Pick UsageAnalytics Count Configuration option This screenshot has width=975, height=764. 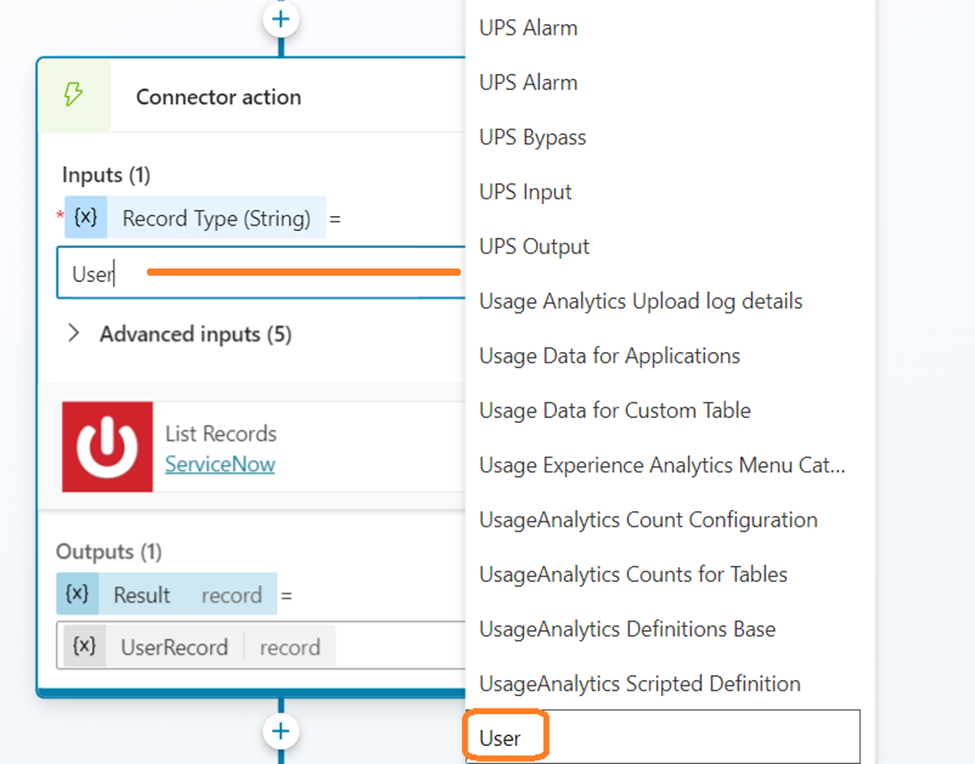click(648, 520)
